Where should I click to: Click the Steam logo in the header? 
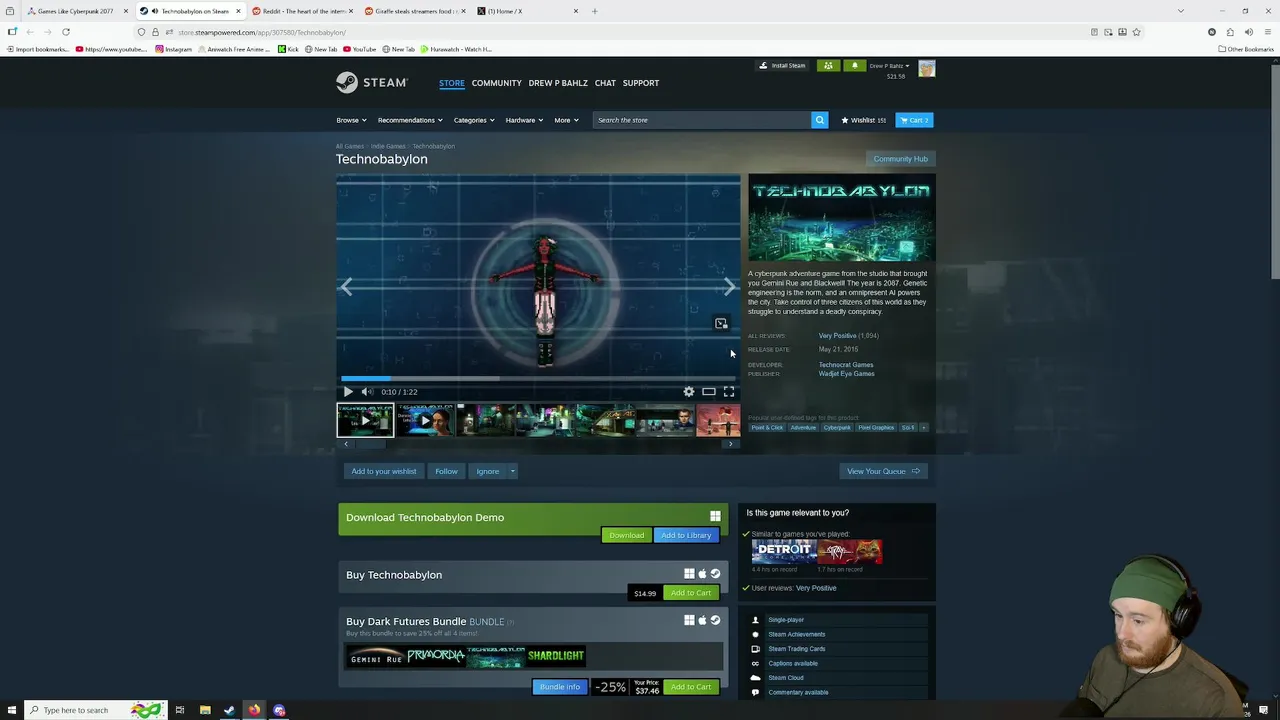(x=371, y=82)
